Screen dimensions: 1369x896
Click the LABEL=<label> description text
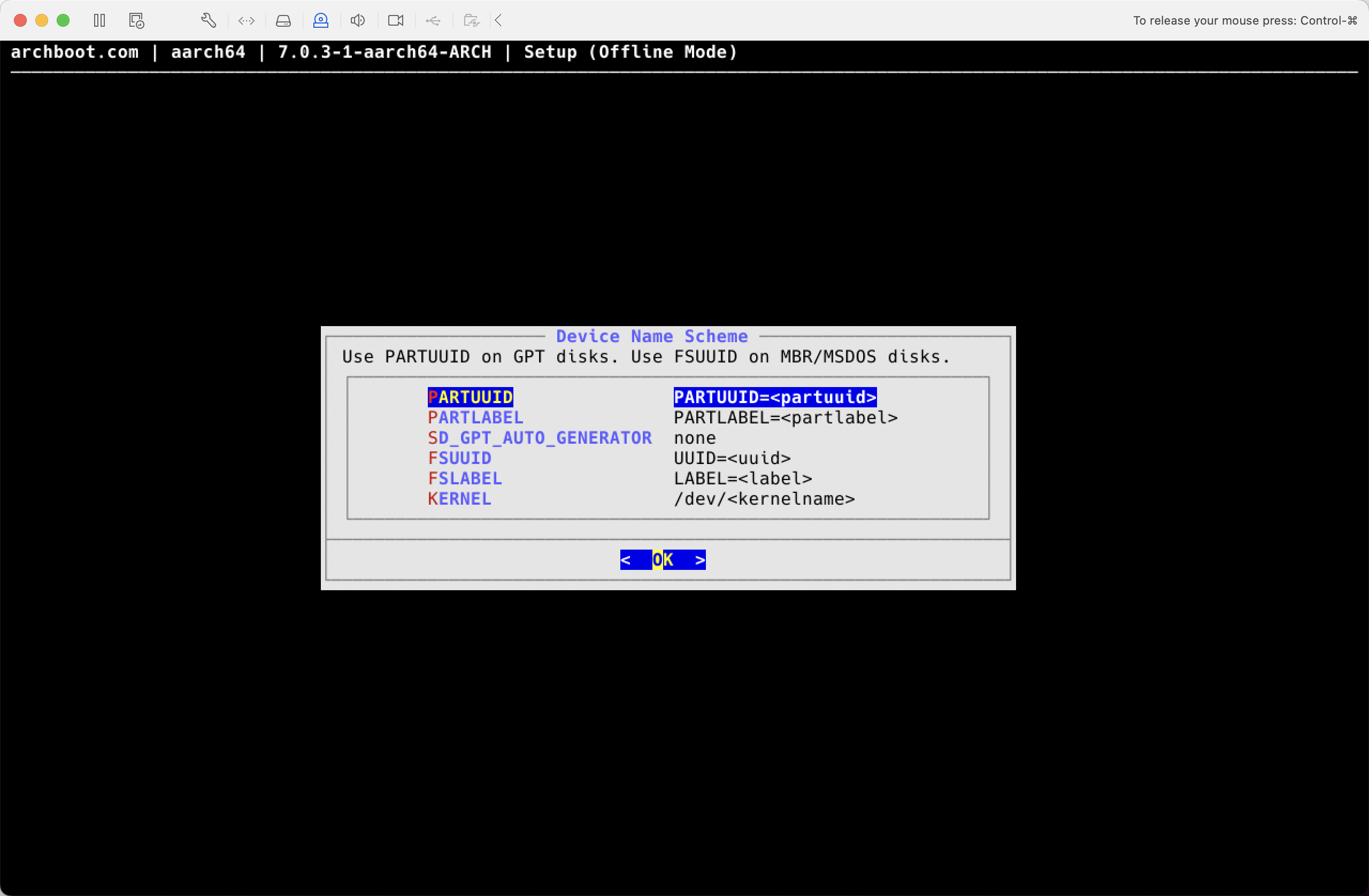click(x=743, y=478)
